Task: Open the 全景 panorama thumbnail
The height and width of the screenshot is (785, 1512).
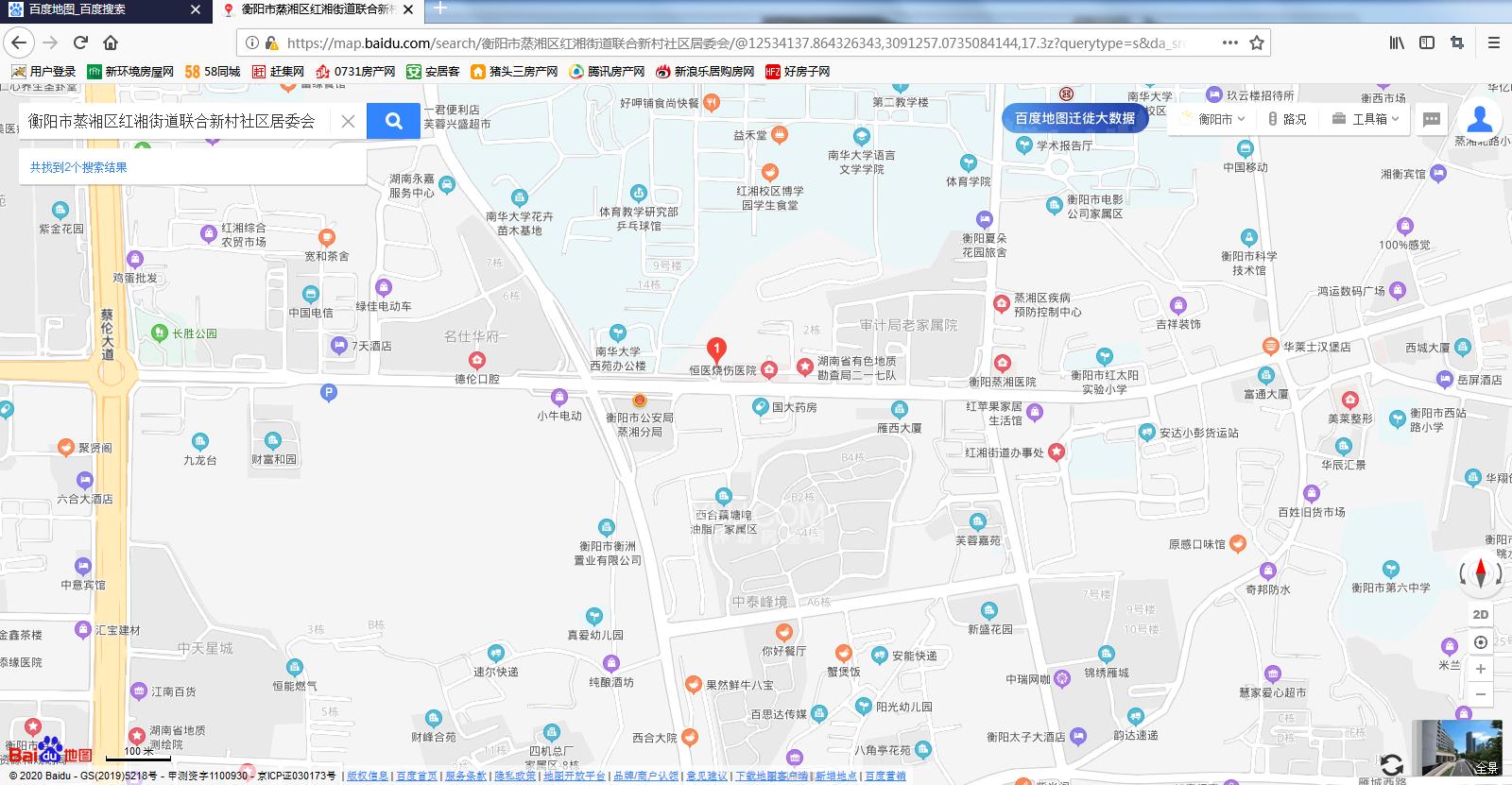Action: (1456, 748)
